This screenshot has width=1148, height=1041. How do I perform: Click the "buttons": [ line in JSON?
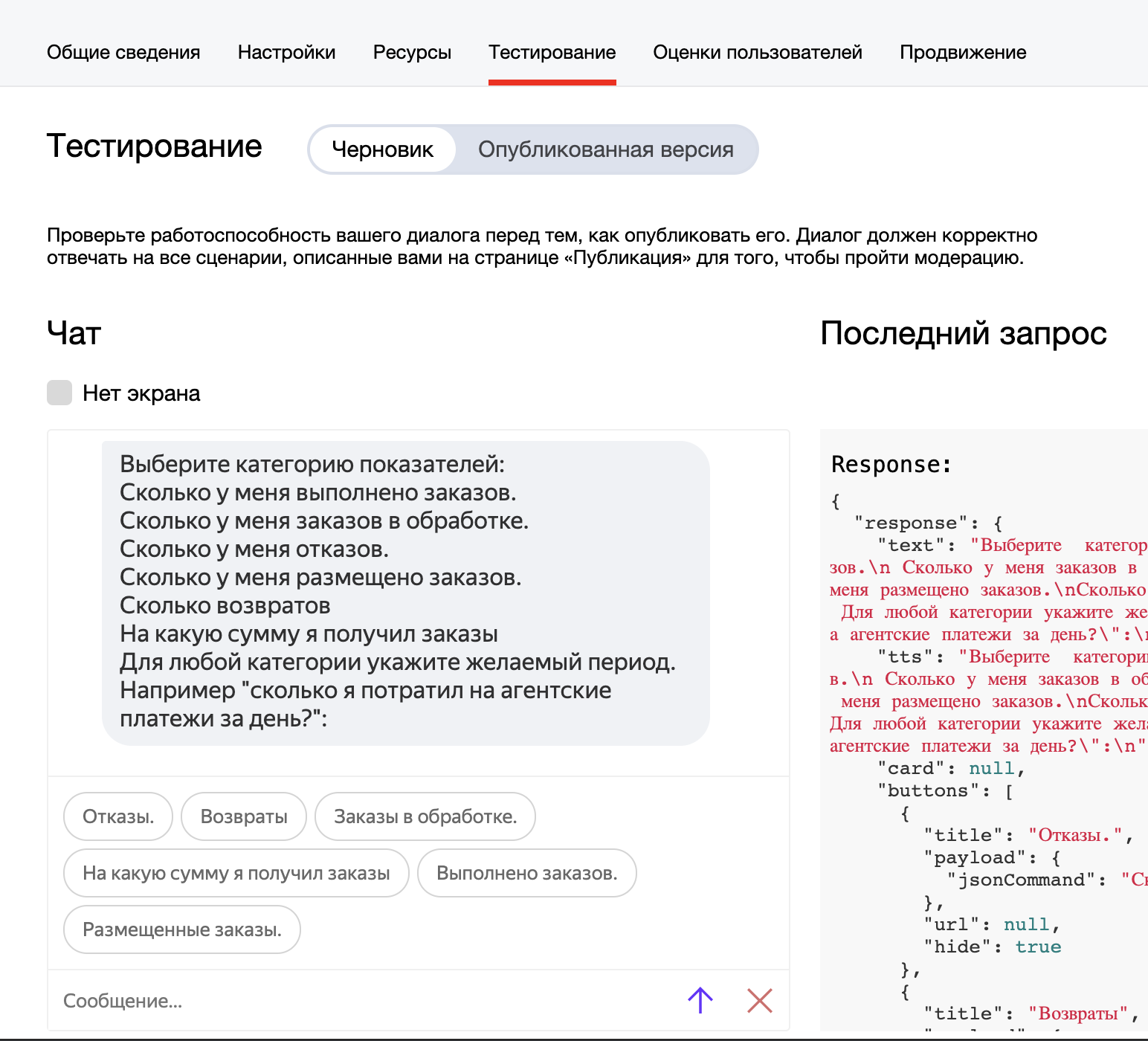[945, 790]
